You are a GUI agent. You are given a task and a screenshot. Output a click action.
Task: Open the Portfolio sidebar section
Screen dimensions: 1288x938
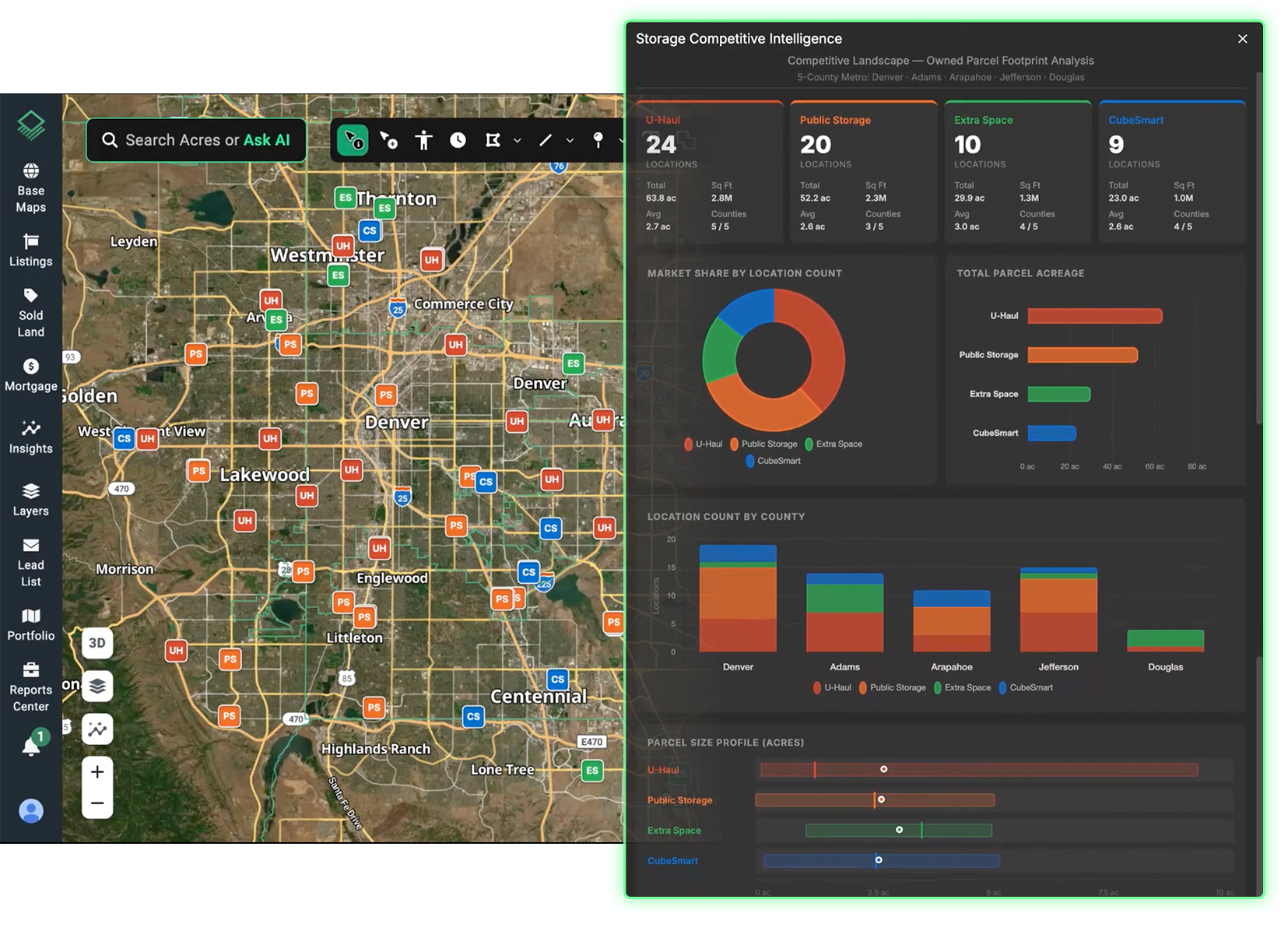[31, 625]
